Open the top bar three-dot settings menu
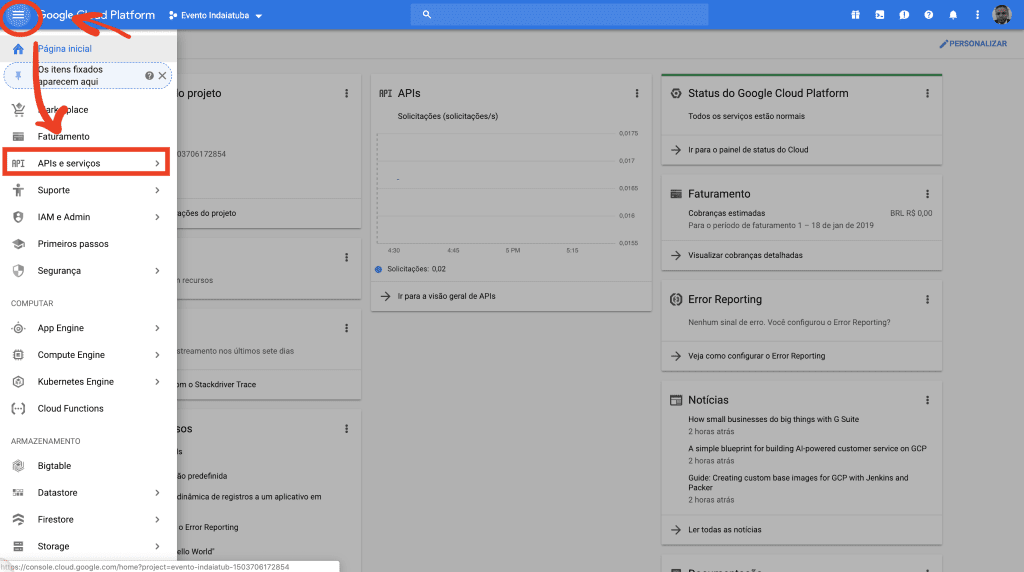Viewport: 1024px width, 572px height. 977,15
